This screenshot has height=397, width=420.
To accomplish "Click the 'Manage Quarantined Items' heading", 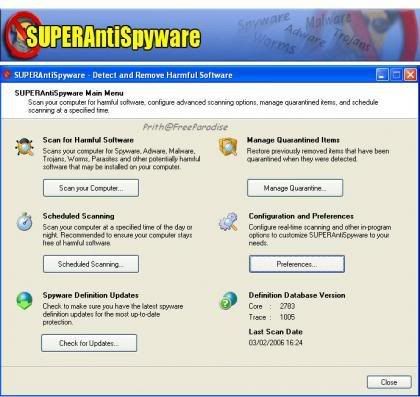I will pyautogui.click(x=293, y=140).
